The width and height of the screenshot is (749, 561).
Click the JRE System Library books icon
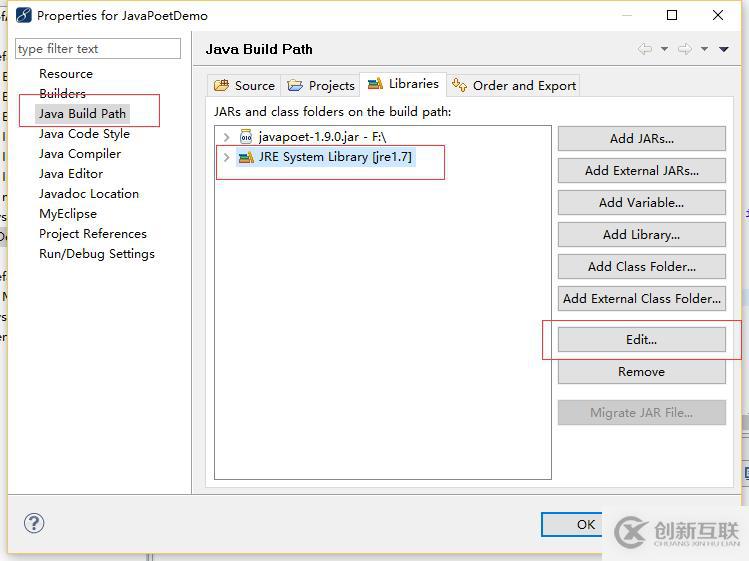click(x=246, y=157)
